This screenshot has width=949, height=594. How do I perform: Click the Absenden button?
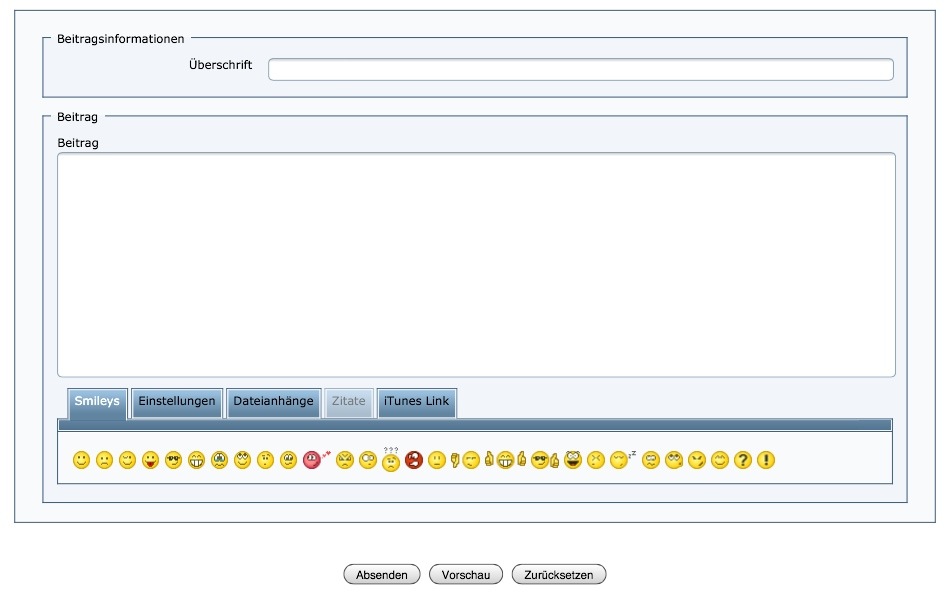(382, 575)
